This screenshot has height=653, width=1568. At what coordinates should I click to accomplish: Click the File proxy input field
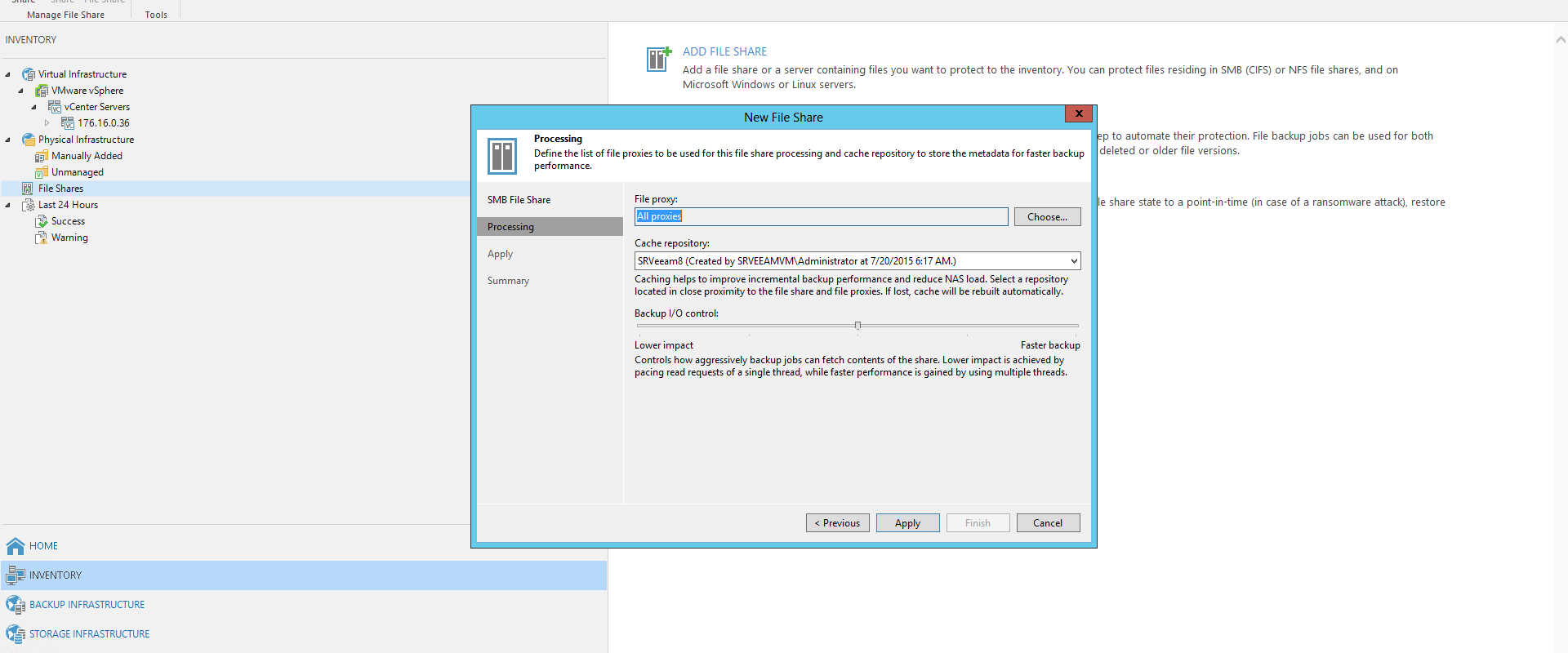coord(822,216)
